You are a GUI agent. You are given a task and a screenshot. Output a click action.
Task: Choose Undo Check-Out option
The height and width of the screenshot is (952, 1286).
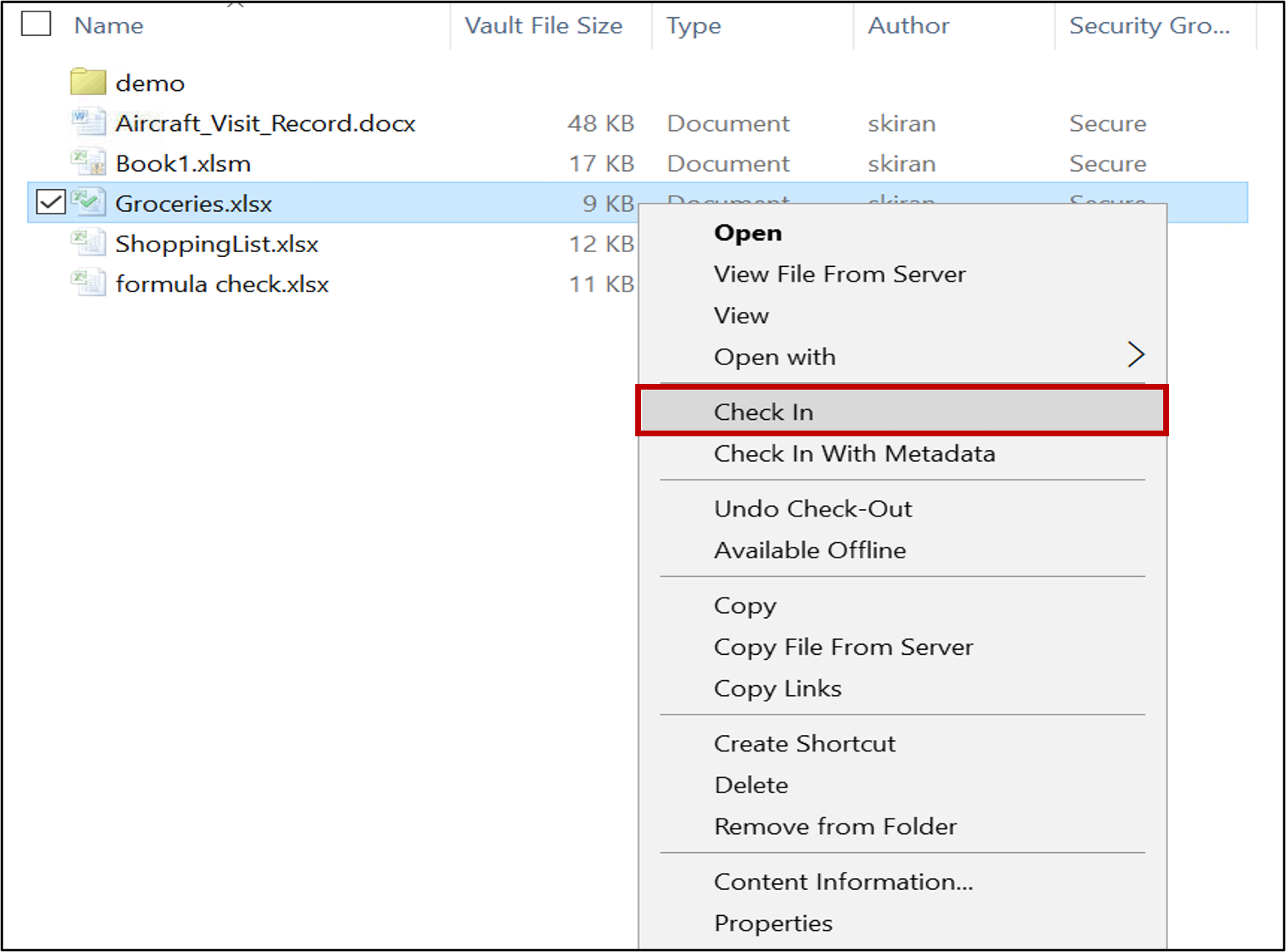812,509
